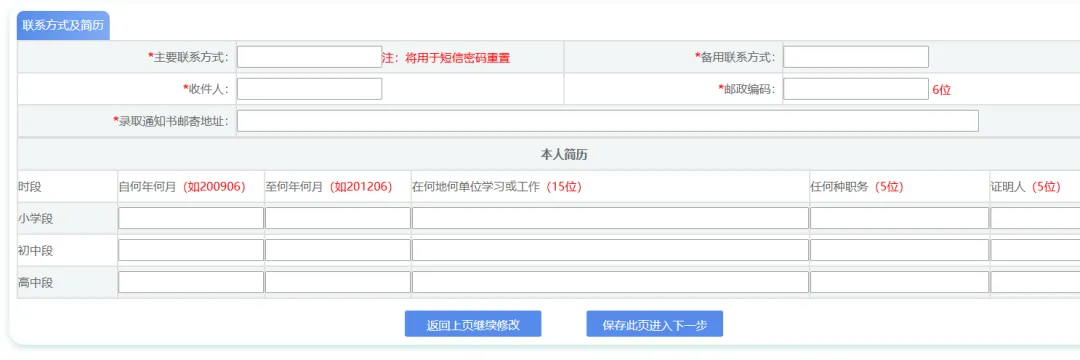Click the 任何种职务 (5位) column header
The width and height of the screenshot is (1080, 360).
point(857,187)
